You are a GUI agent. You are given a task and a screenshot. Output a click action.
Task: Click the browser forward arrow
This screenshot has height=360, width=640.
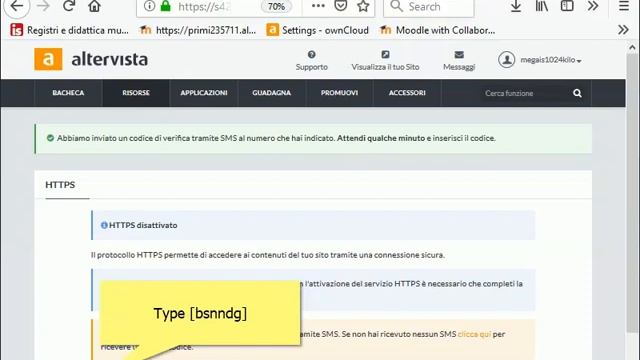click(x=43, y=6)
